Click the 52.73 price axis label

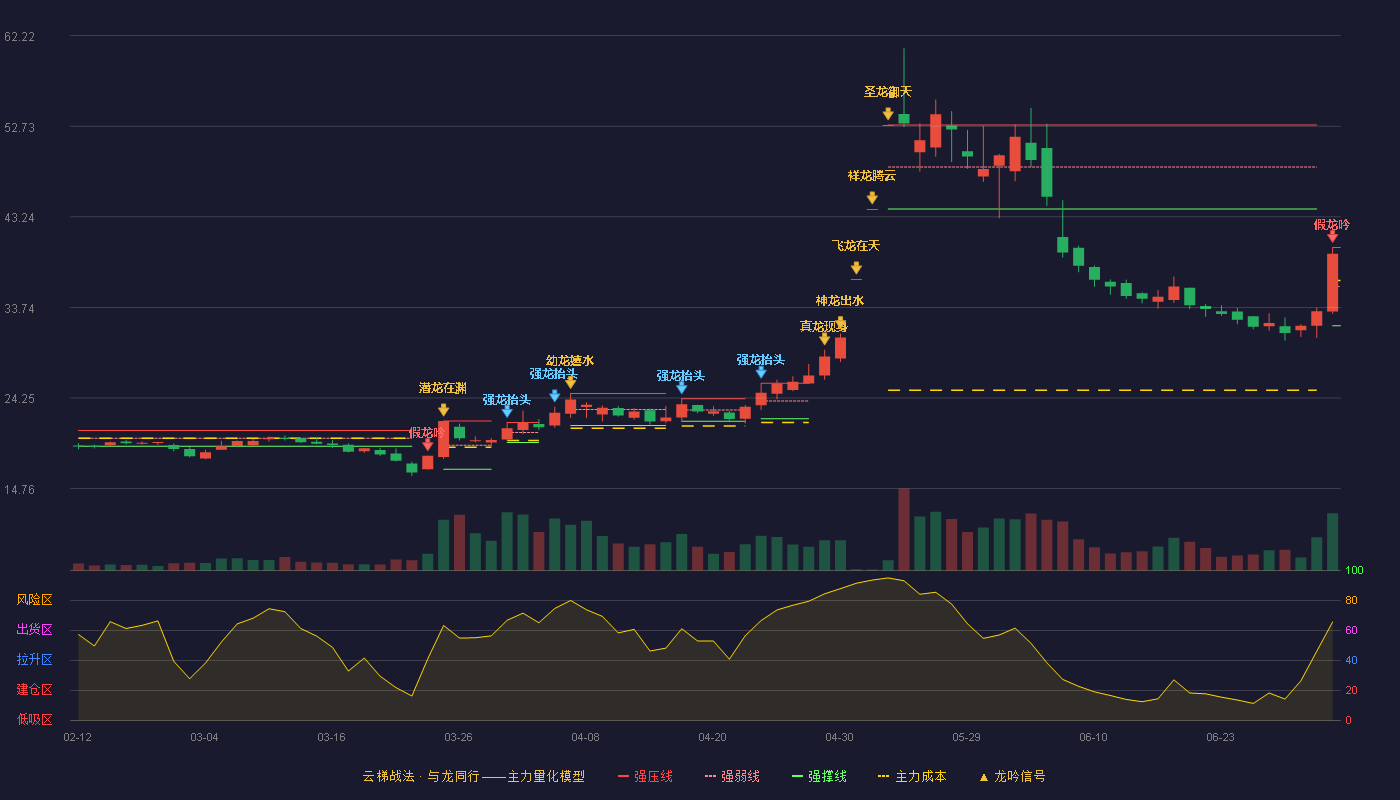[x=20, y=127]
